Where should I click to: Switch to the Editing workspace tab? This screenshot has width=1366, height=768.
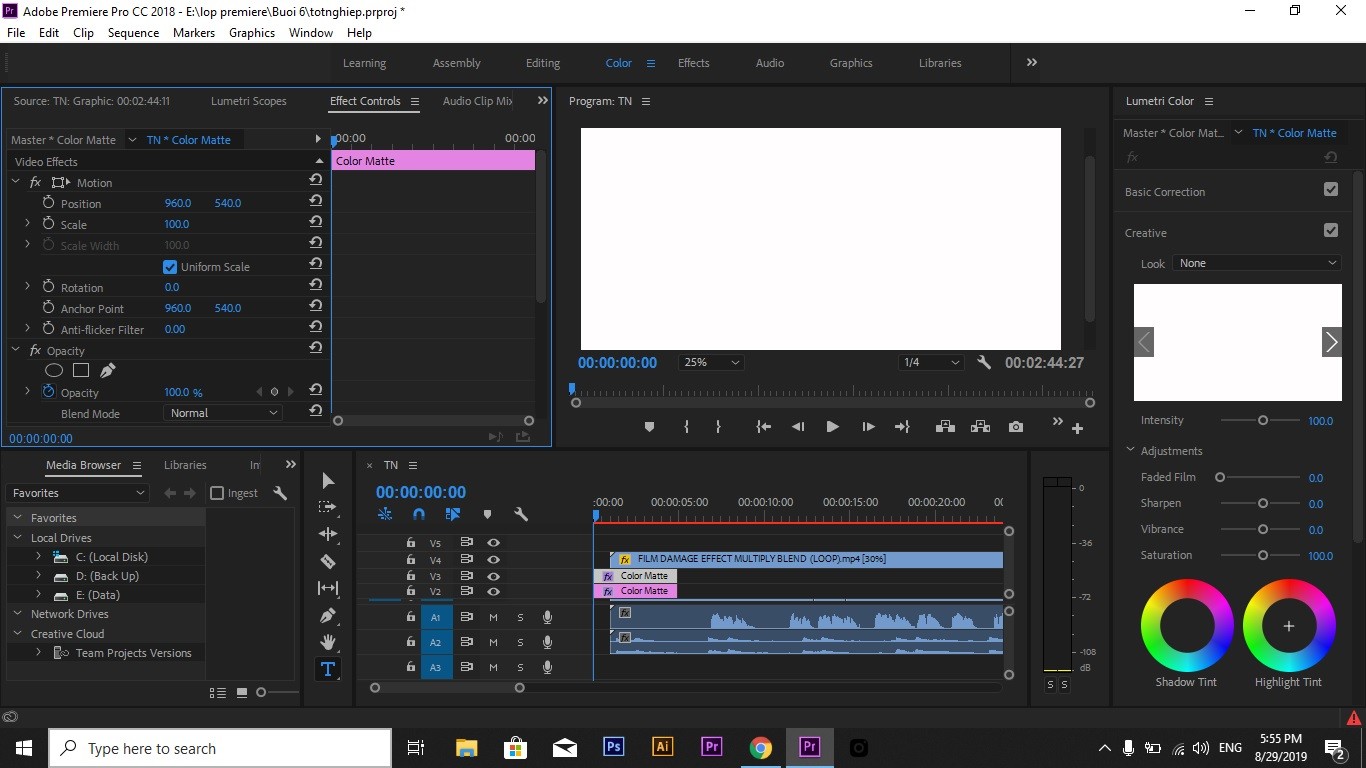tap(543, 63)
